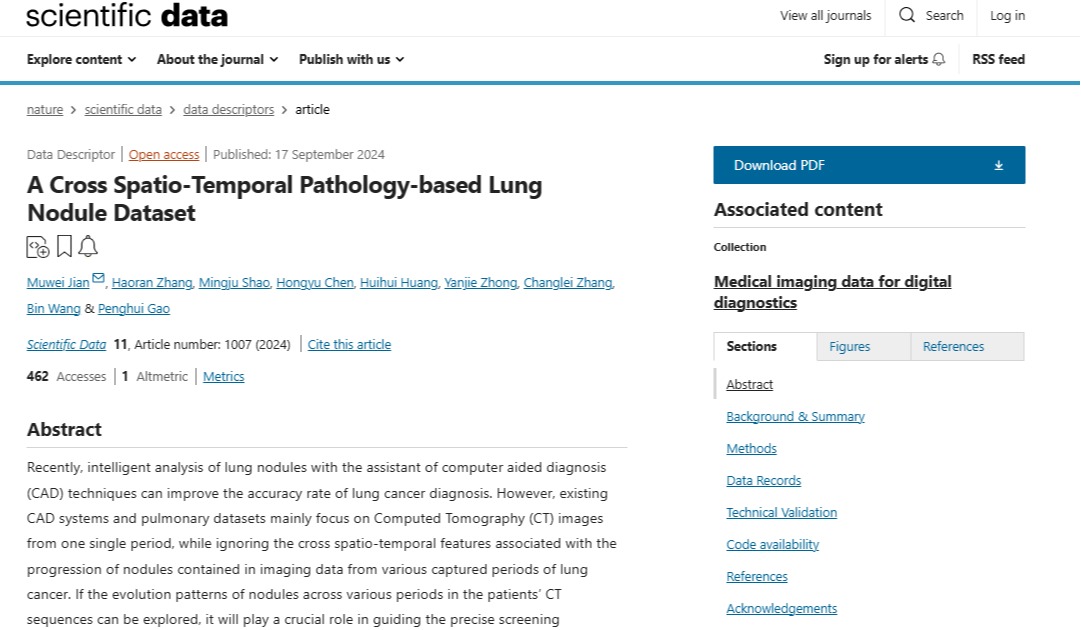Click the code/data availability icon under the title
The height and width of the screenshot is (630, 1081).
click(x=38, y=247)
